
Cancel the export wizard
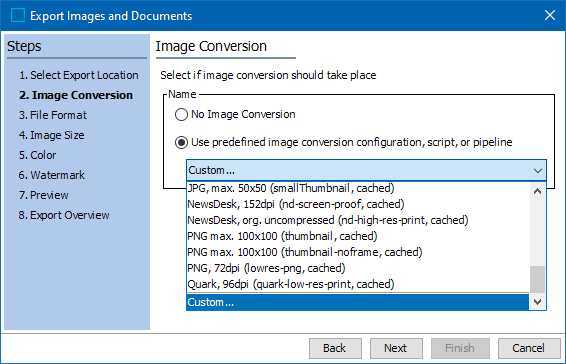529,348
